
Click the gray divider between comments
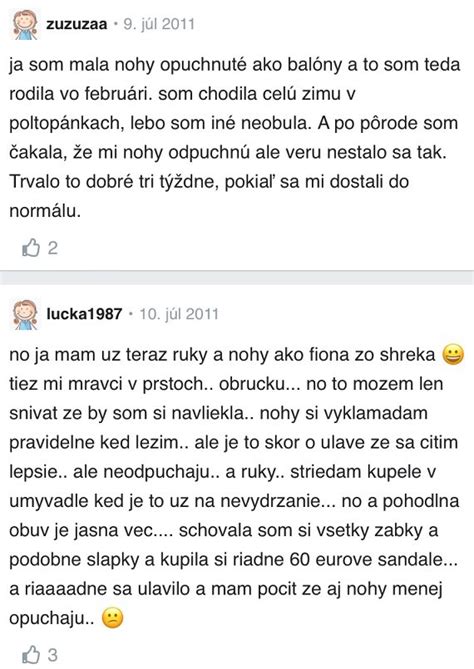pyautogui.click(x=237, y=277)
